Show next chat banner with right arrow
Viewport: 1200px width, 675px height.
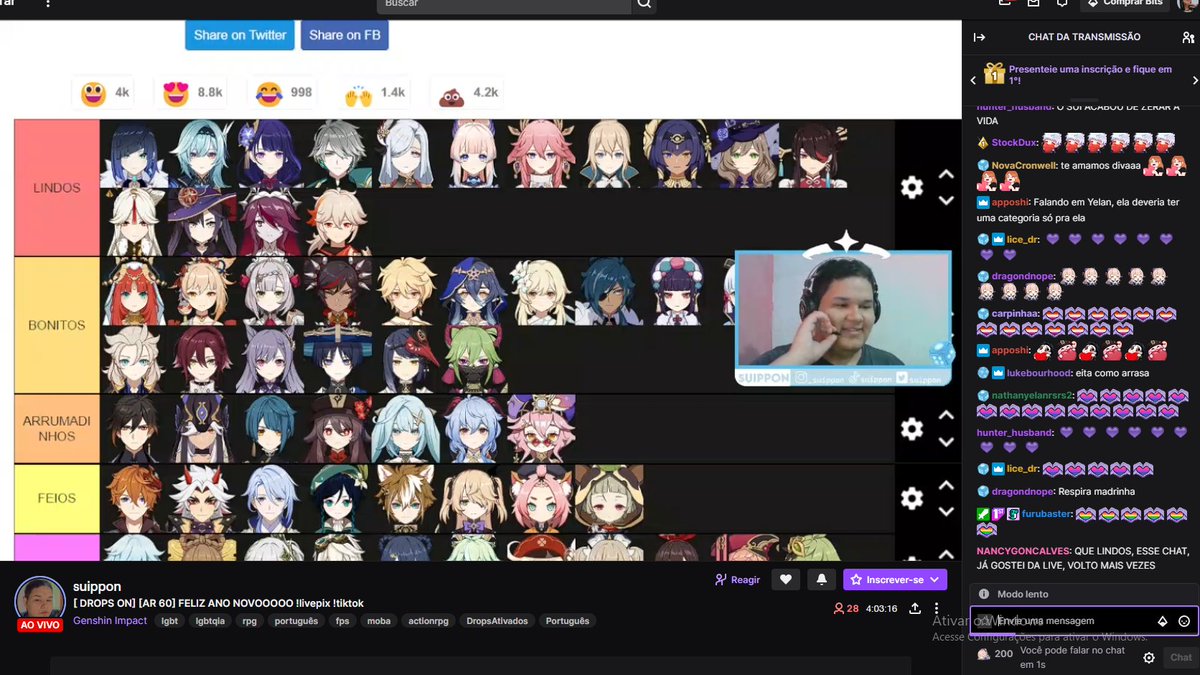pos(1196,80)
